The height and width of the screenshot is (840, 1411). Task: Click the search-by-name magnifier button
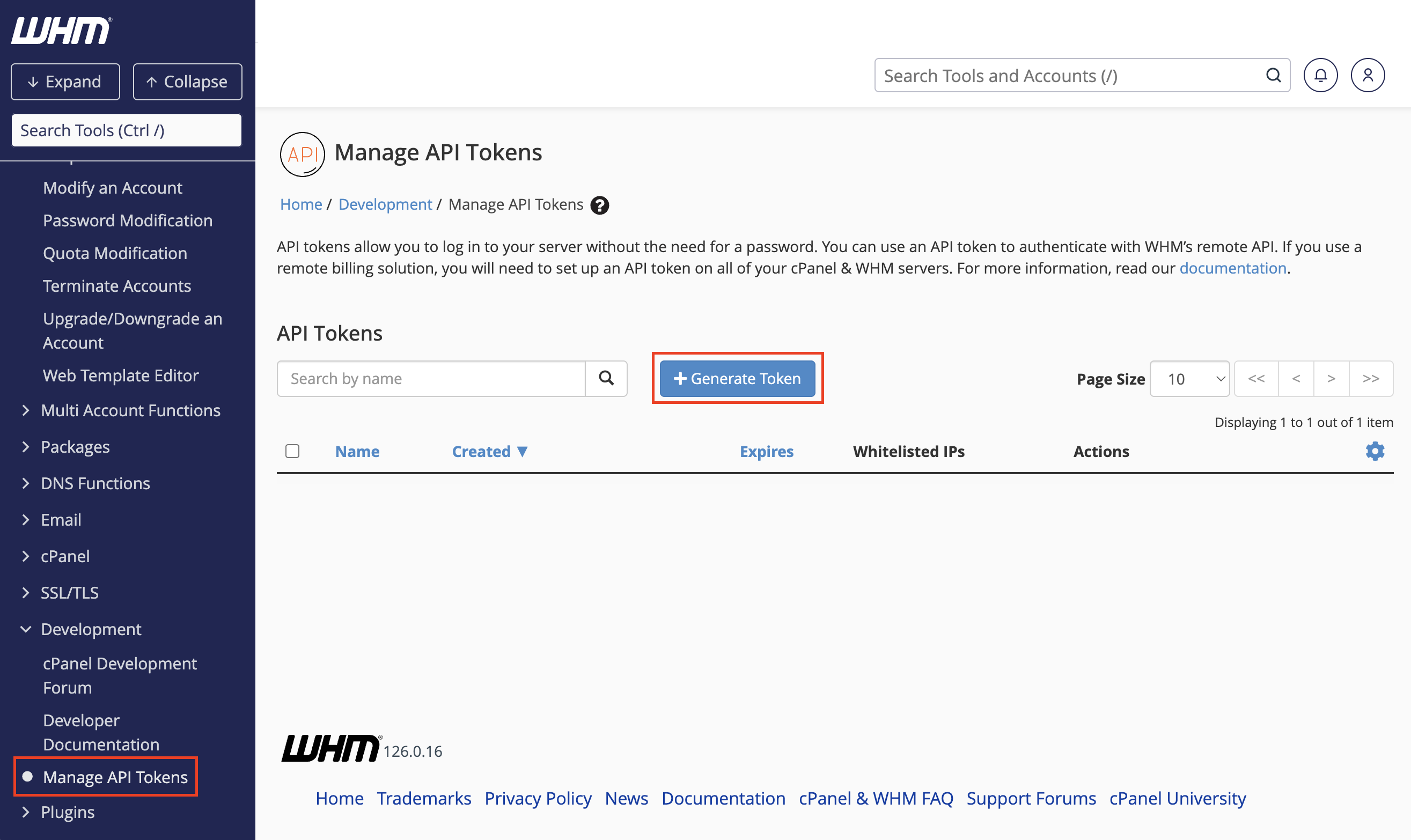(606, 378)
